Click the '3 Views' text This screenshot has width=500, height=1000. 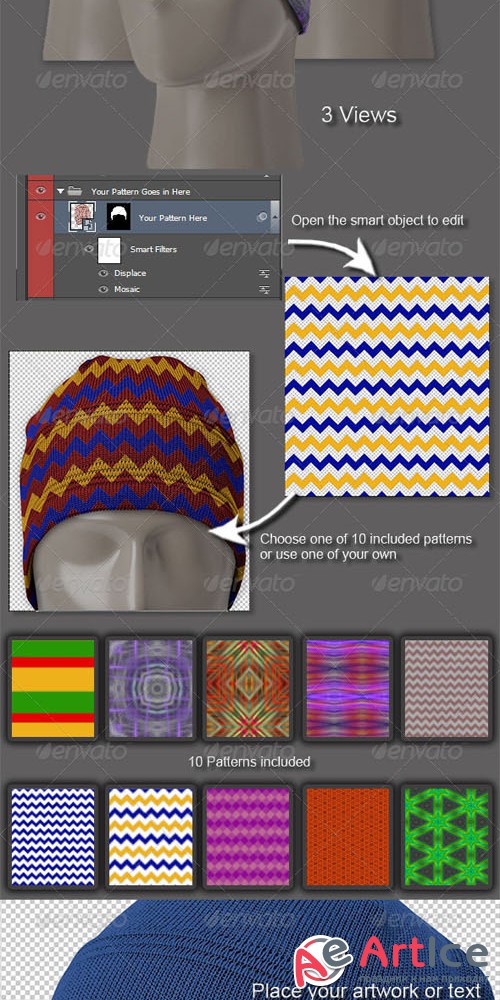(x=359, y=115)
